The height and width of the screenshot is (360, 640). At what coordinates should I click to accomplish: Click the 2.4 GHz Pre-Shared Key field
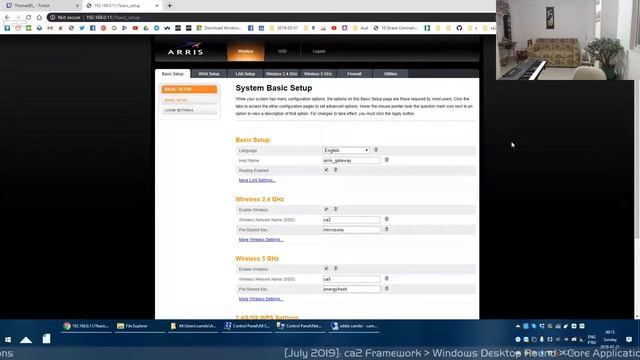[x=351, y=230]
